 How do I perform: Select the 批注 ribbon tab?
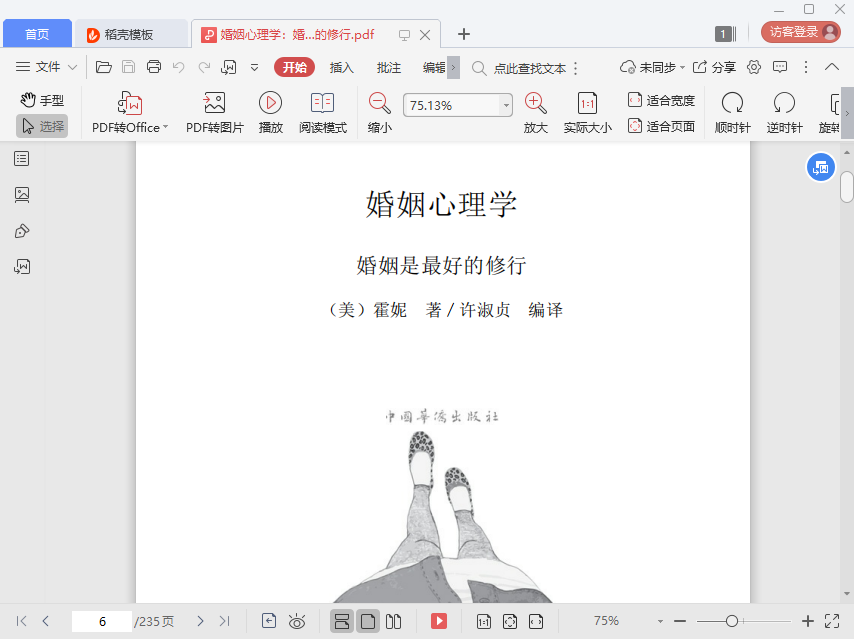[388, 68]
